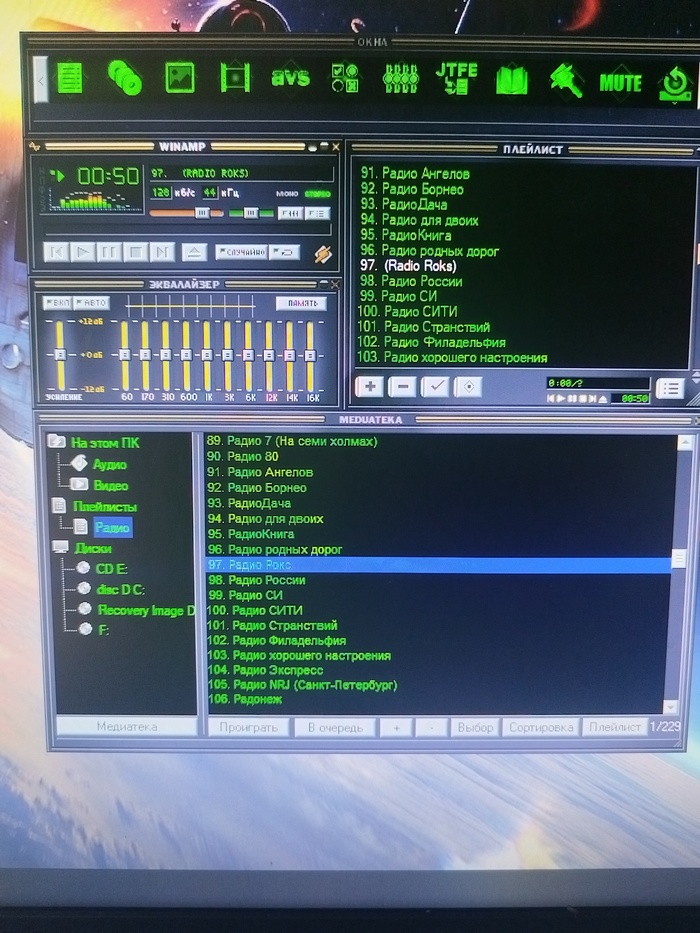Image resolution: width=700 pixels, height=933 pixels.
Task: Pause playback in Winamp main window
Action: (x=109, y=252)
